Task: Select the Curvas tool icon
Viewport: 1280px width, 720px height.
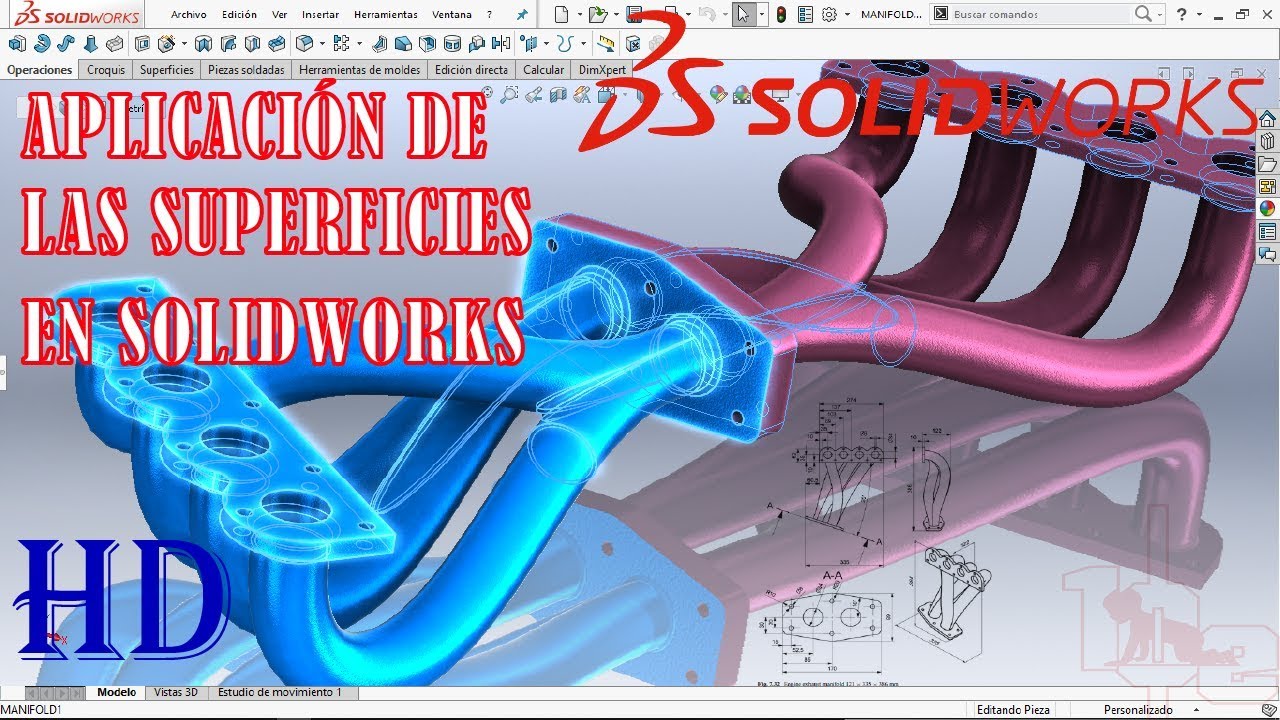Action: (566, 44)
